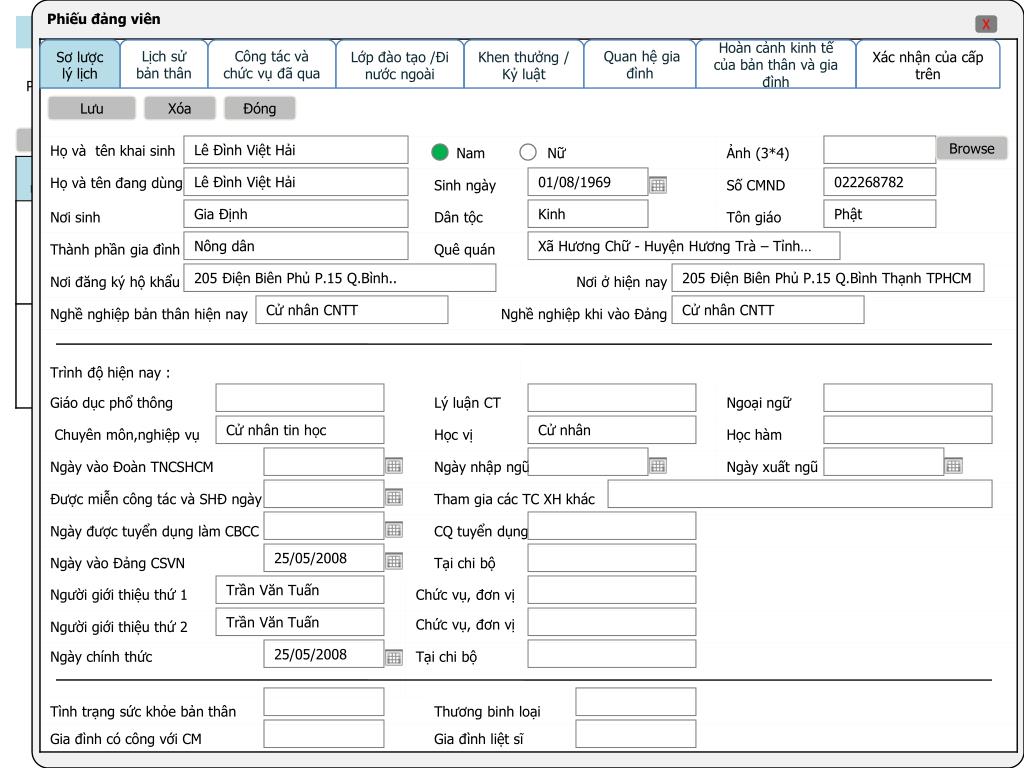Select the Nam radio button
Viewport: 1024px width, 768px height.
pyautogui.click(x=440, y=152)
